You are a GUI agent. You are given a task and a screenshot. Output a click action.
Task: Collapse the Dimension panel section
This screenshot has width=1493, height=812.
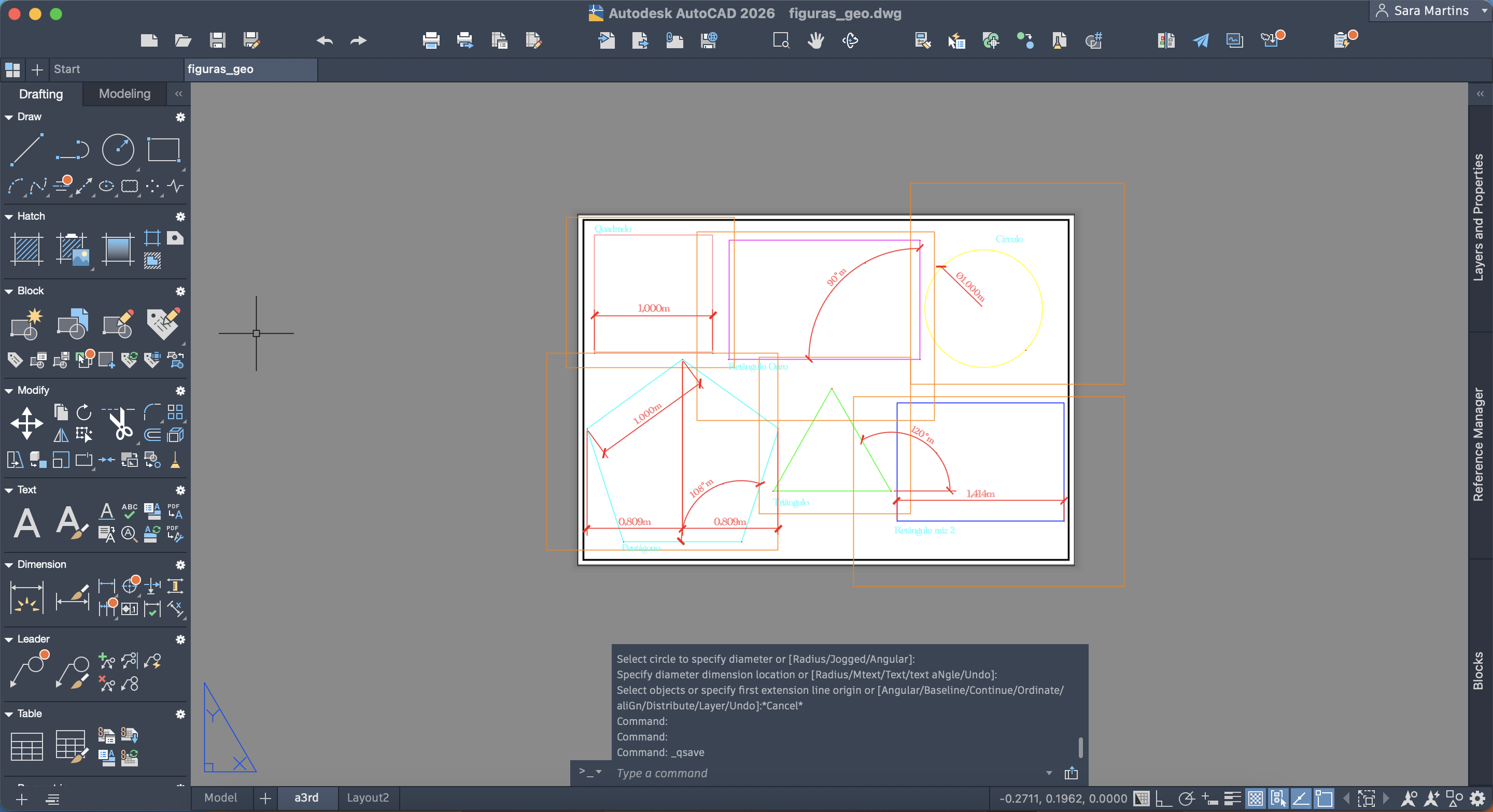coord(9,565)
